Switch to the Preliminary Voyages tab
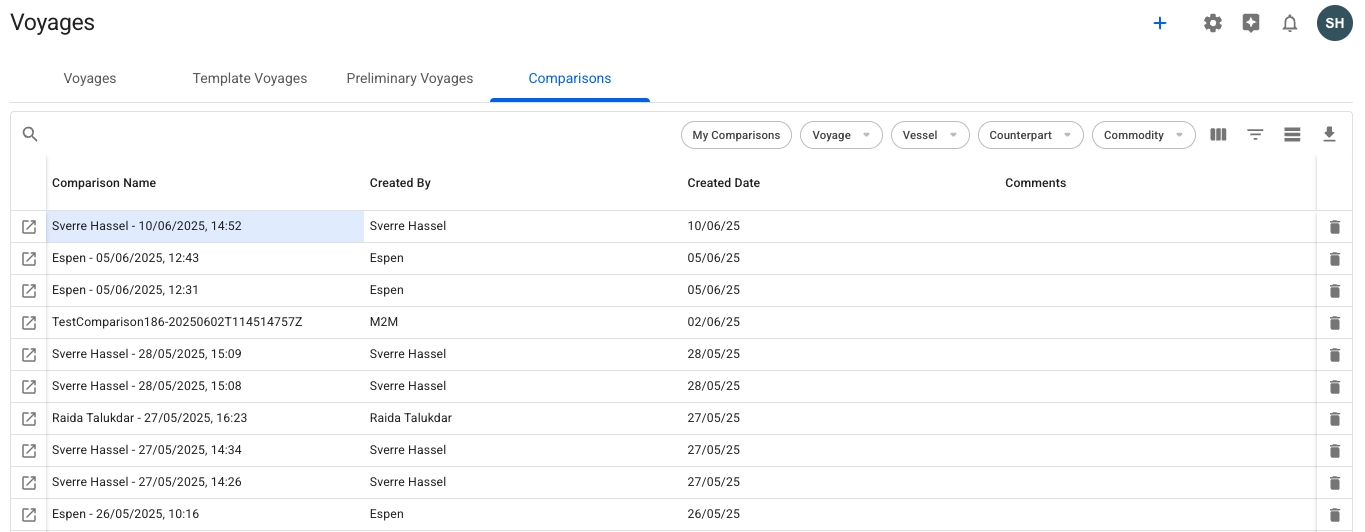The image size is (1365, 532). 410,78
